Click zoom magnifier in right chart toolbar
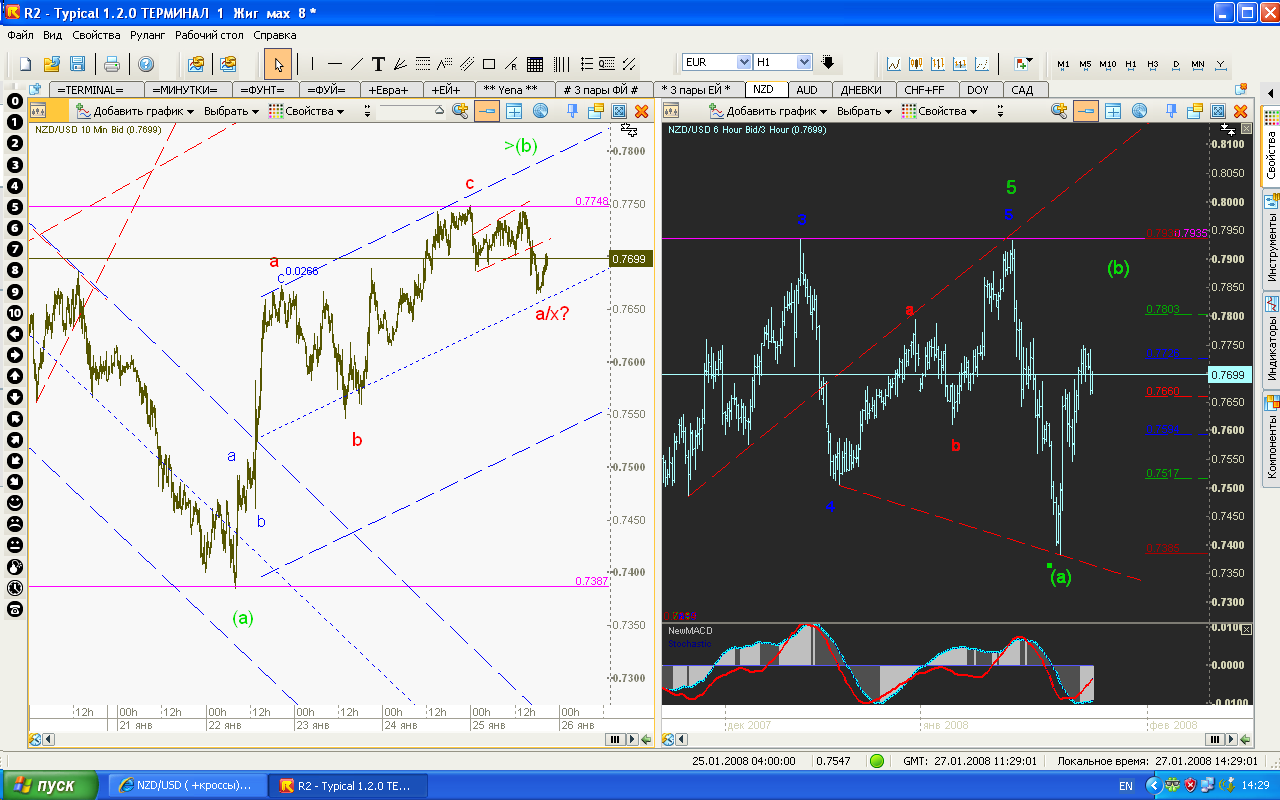 [x=1059, y=111]
